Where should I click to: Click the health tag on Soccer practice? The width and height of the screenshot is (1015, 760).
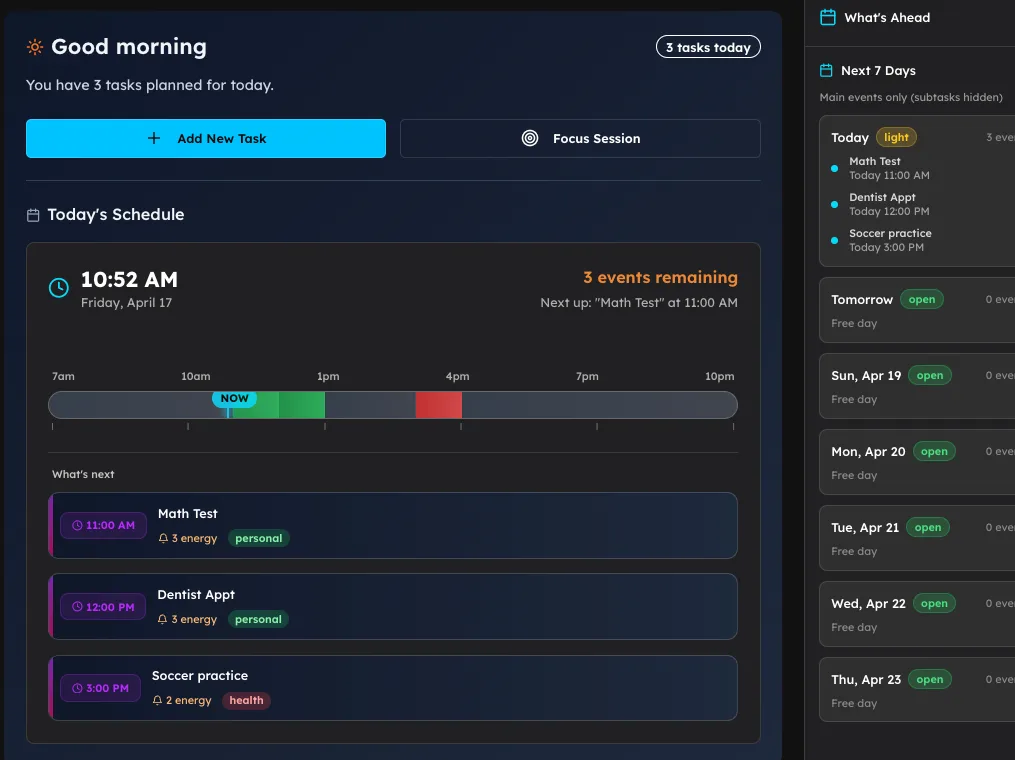click(247, 700)
